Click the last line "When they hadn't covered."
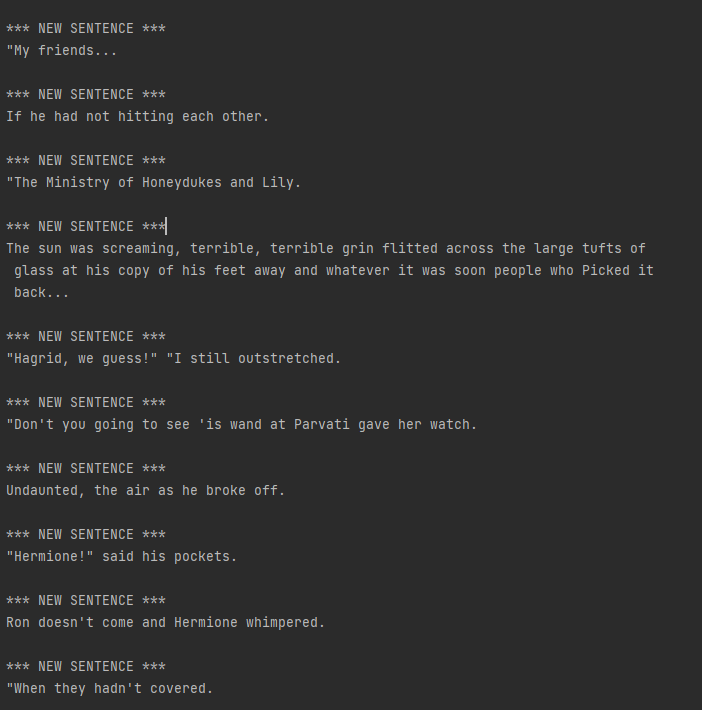The image size is (702, 710). pos(110,688)
